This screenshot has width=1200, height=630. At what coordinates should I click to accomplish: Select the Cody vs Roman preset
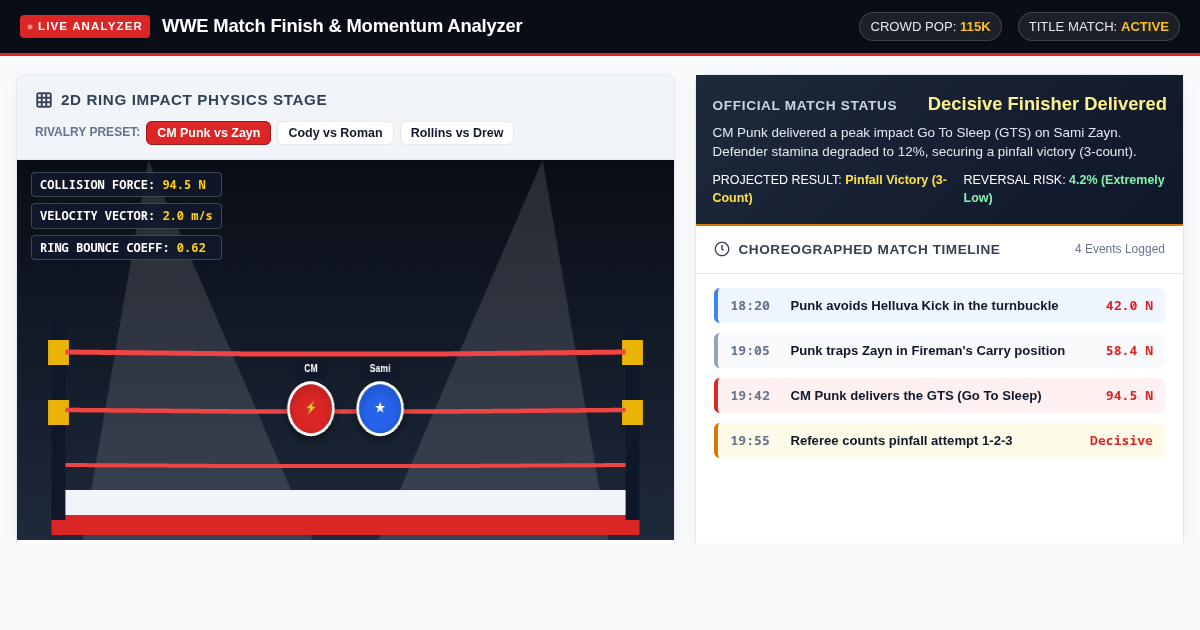(335, 133)
